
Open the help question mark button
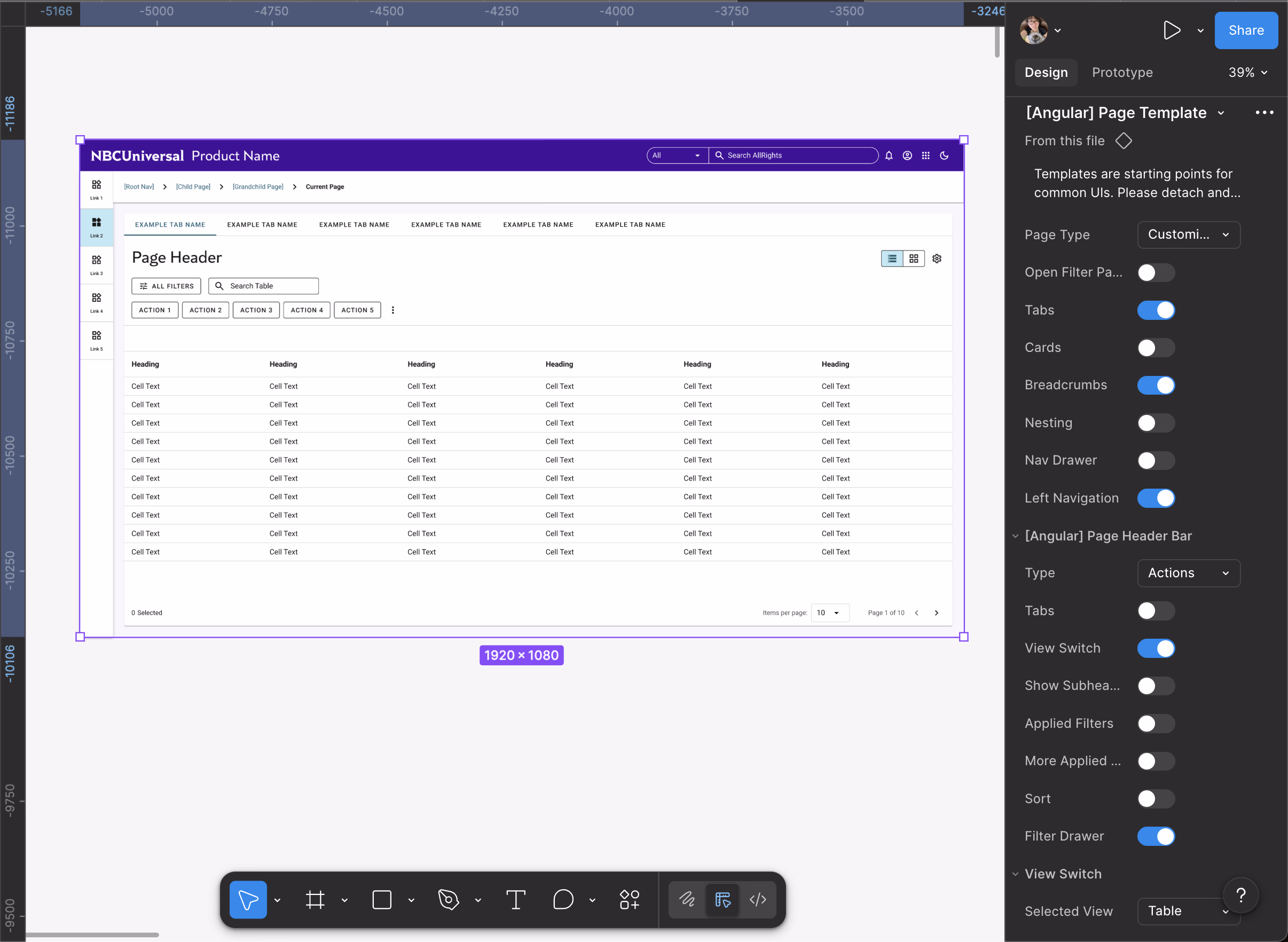pos(1240,895)
